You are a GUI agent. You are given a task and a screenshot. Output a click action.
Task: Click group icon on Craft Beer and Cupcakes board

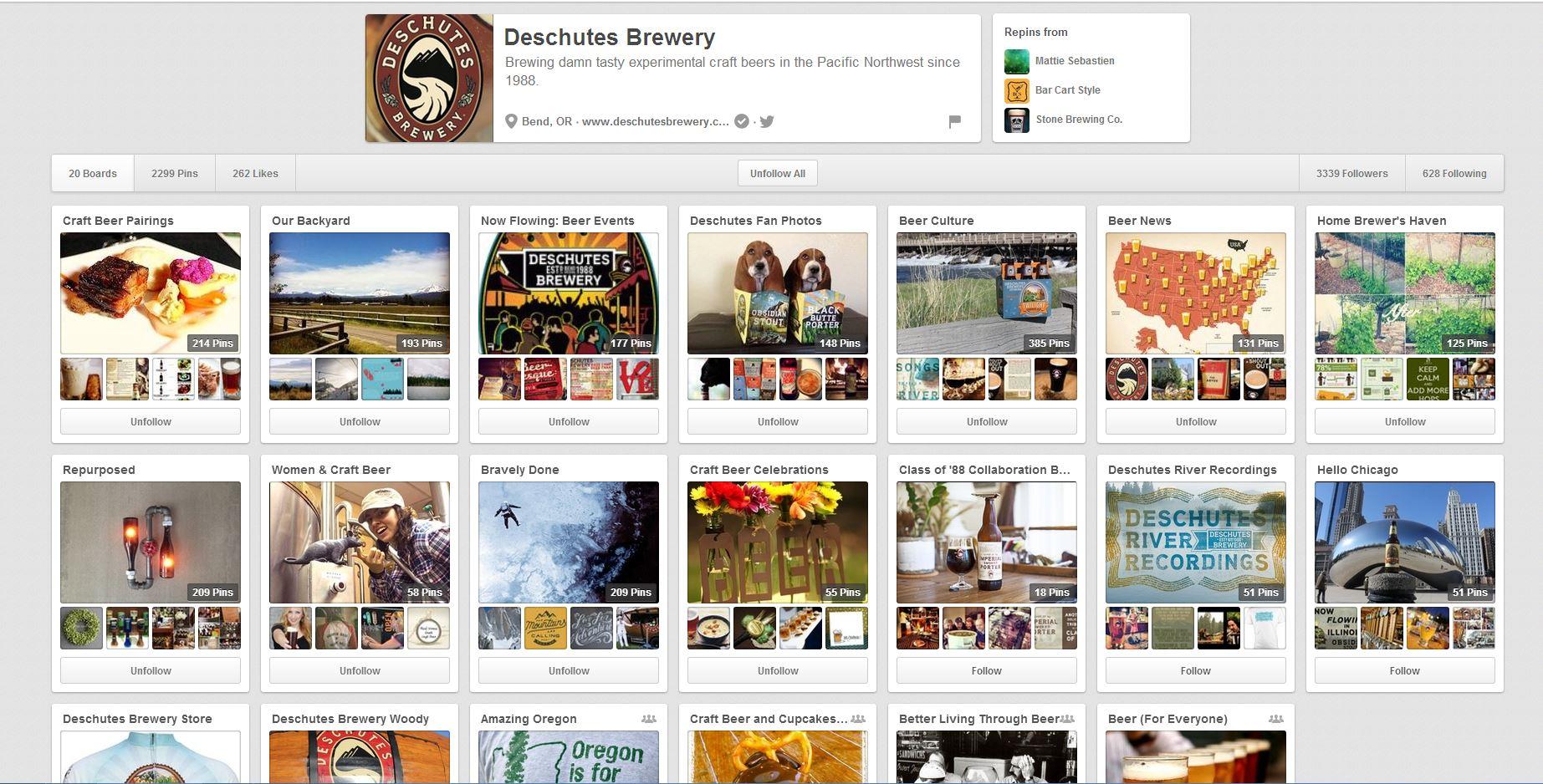point(857,719)
